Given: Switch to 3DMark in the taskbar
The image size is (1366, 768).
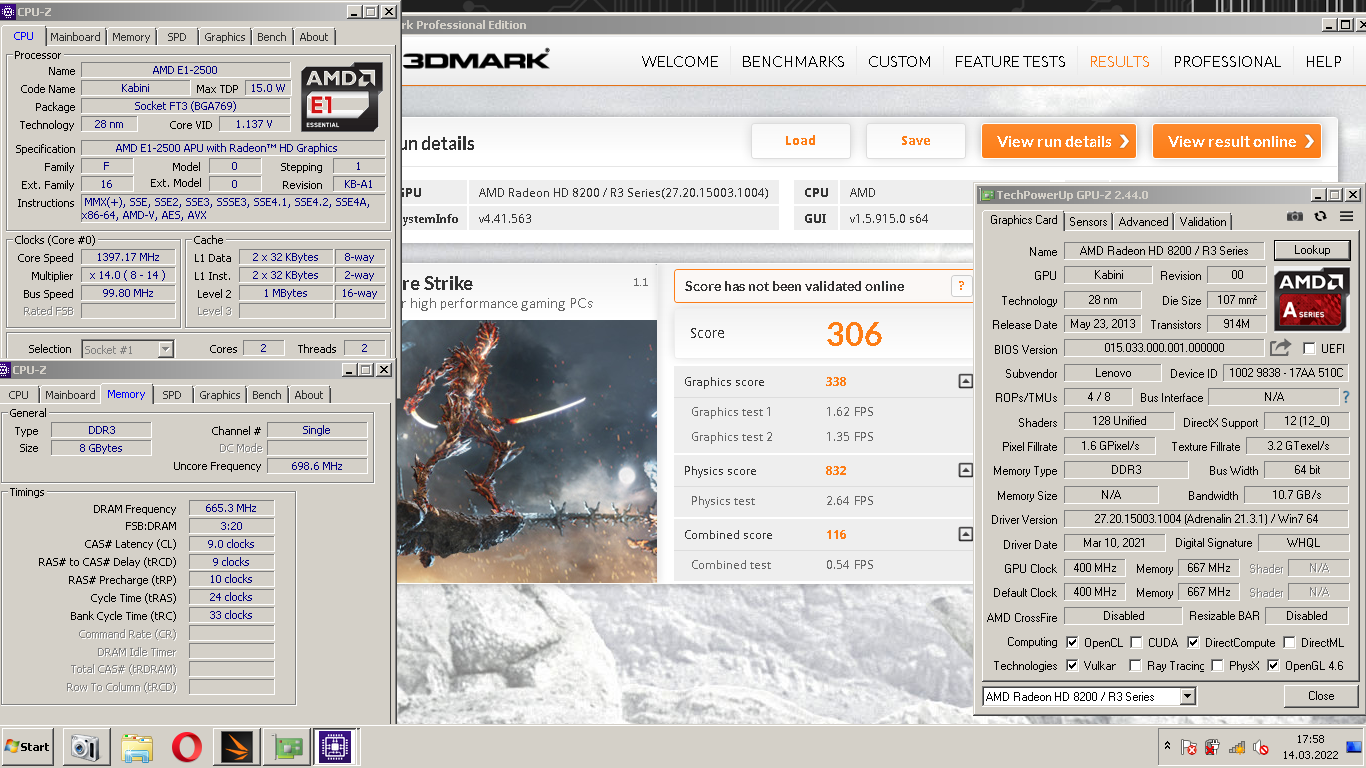Looking at the screenshot, I should coord(237,747).
